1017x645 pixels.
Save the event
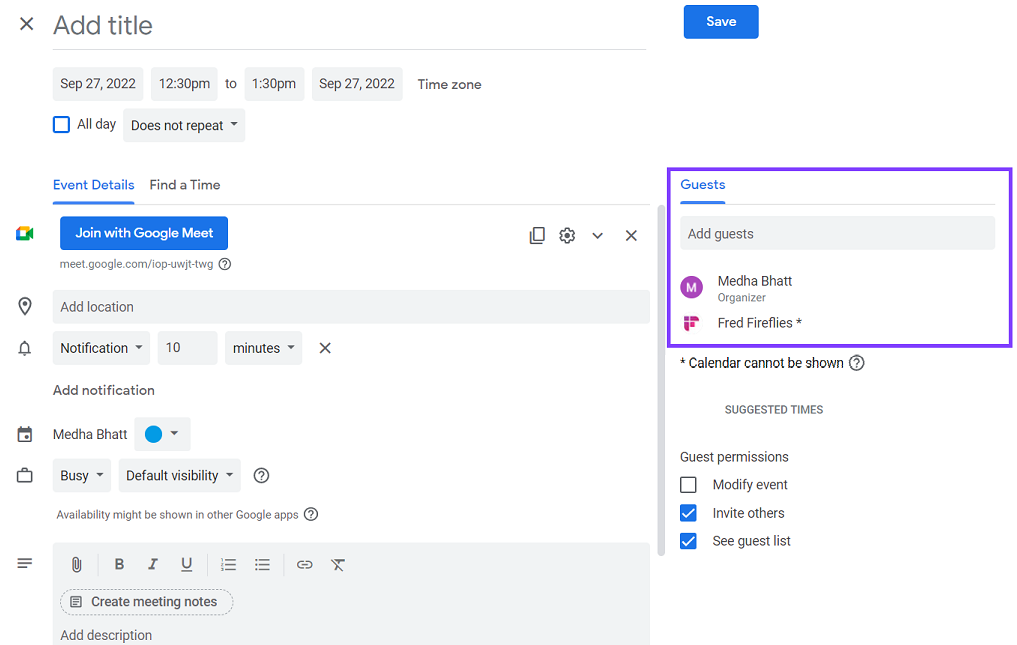(721, 21)
